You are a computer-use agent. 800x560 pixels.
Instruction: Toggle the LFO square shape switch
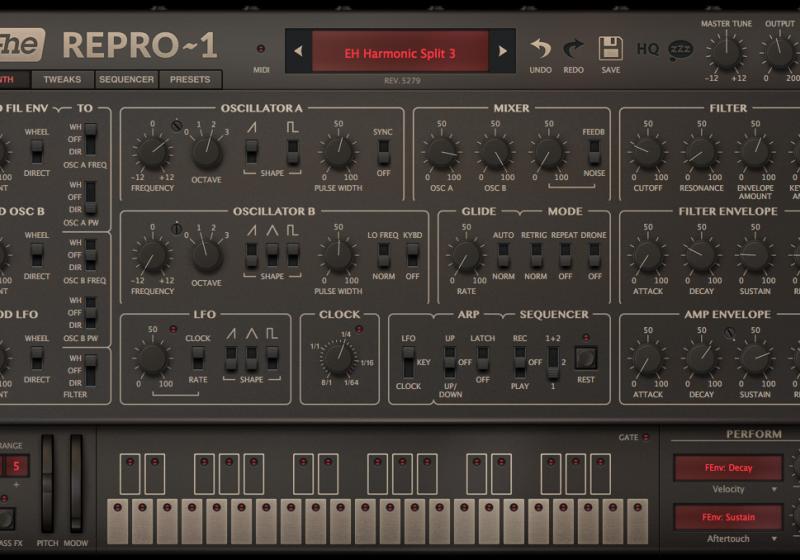(272, 358)
